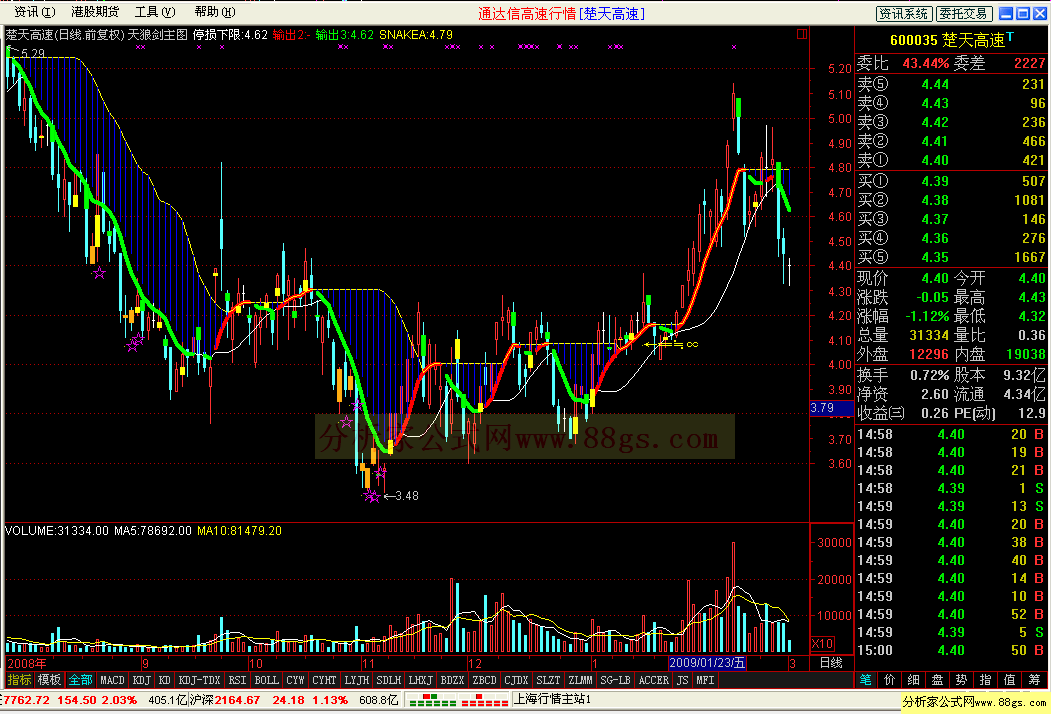
Task: Click the 2009/01/23/五 date marker
Action: point(707,662)
